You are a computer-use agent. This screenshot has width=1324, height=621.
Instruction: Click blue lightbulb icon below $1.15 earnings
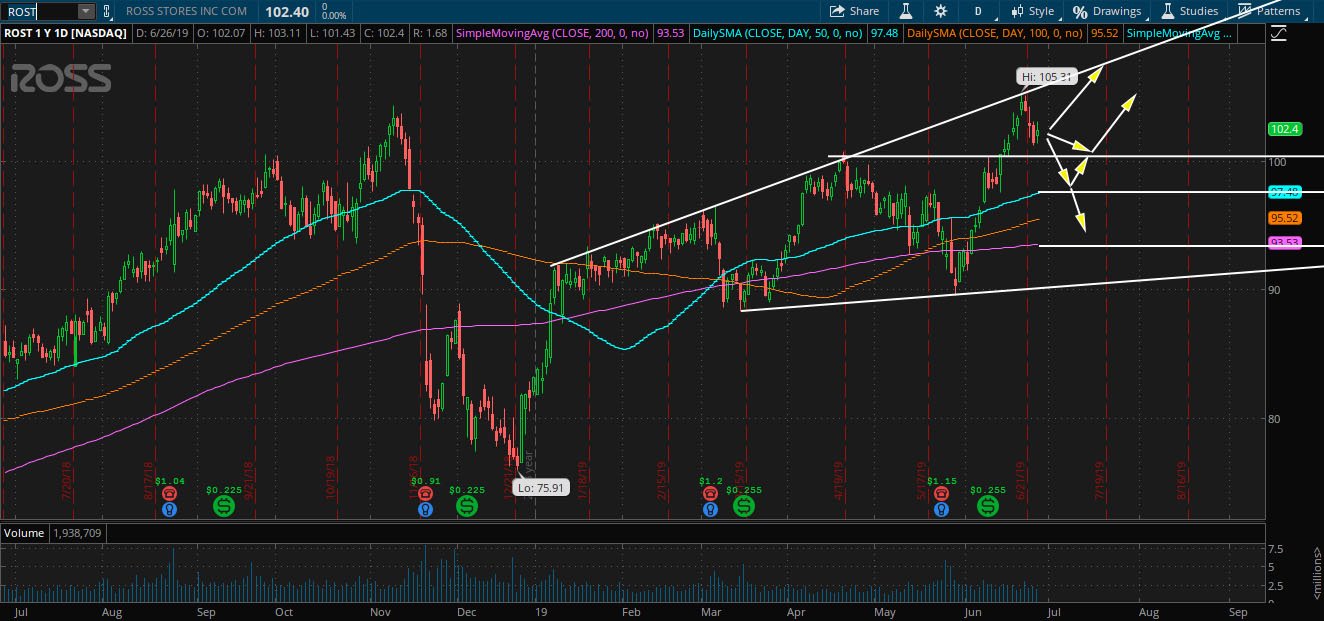940,509
